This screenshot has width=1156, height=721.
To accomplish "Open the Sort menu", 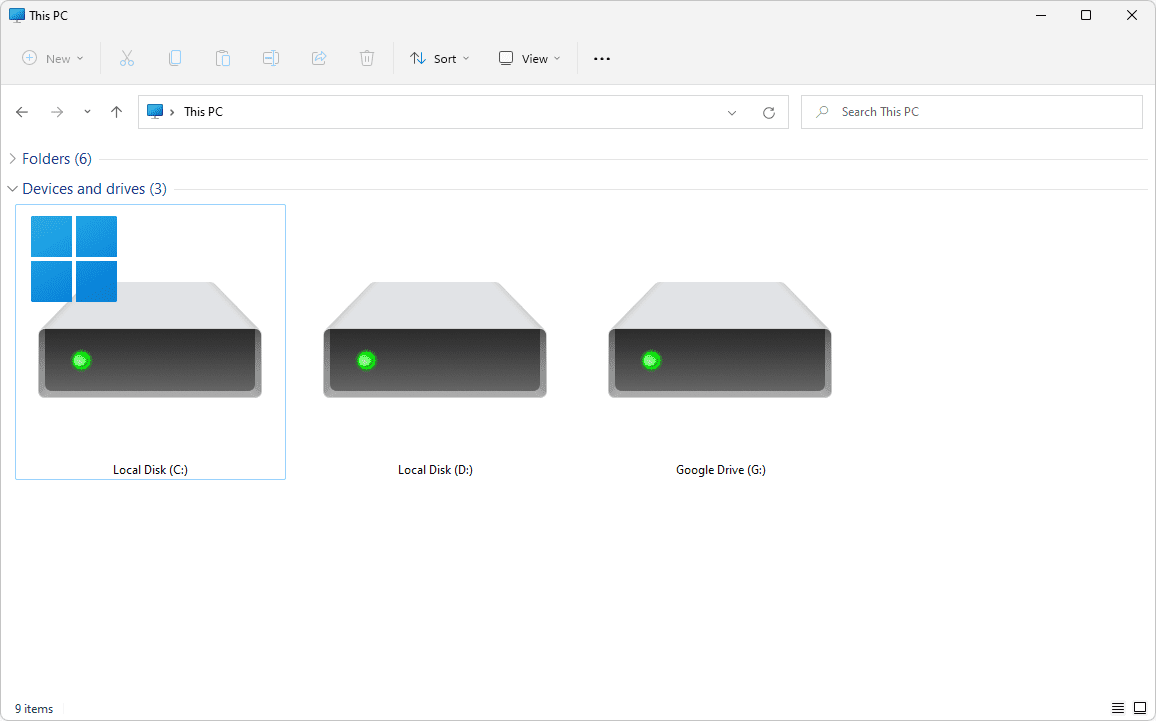I will tap(439, 59).
